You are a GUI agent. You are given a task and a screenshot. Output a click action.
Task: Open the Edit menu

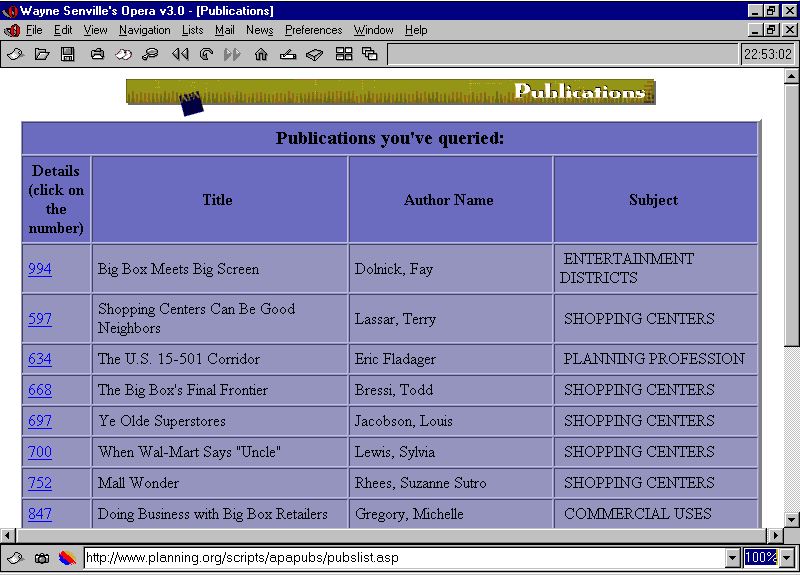63,30
